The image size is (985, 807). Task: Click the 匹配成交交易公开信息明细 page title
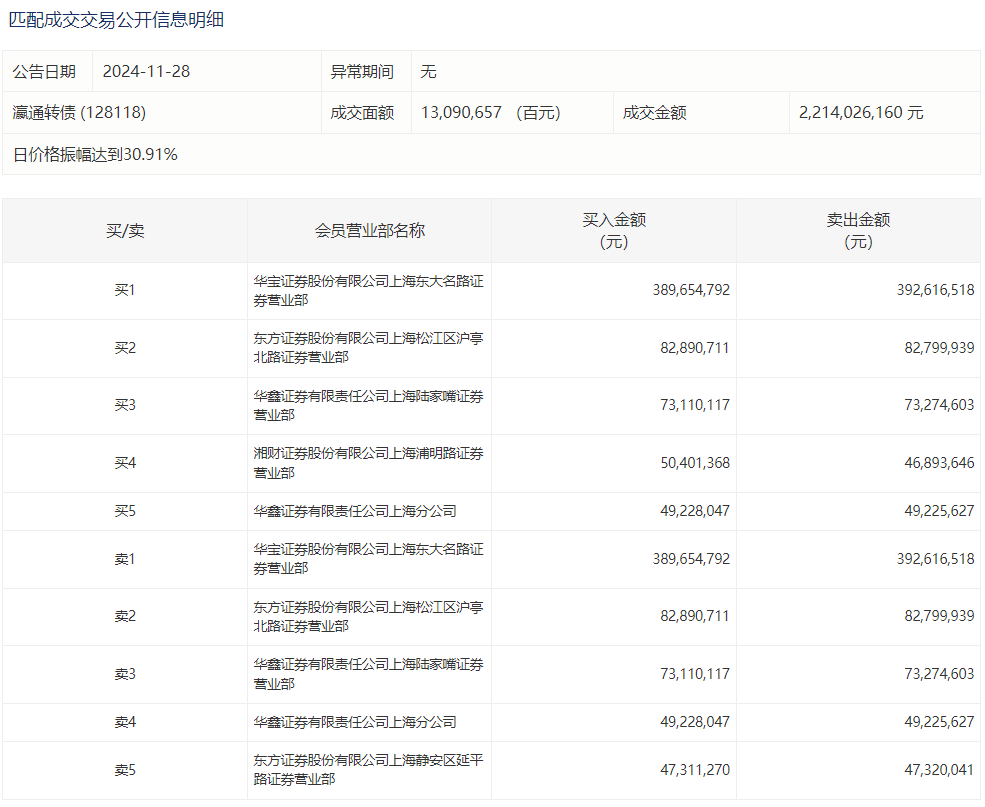tap(116, 20)
